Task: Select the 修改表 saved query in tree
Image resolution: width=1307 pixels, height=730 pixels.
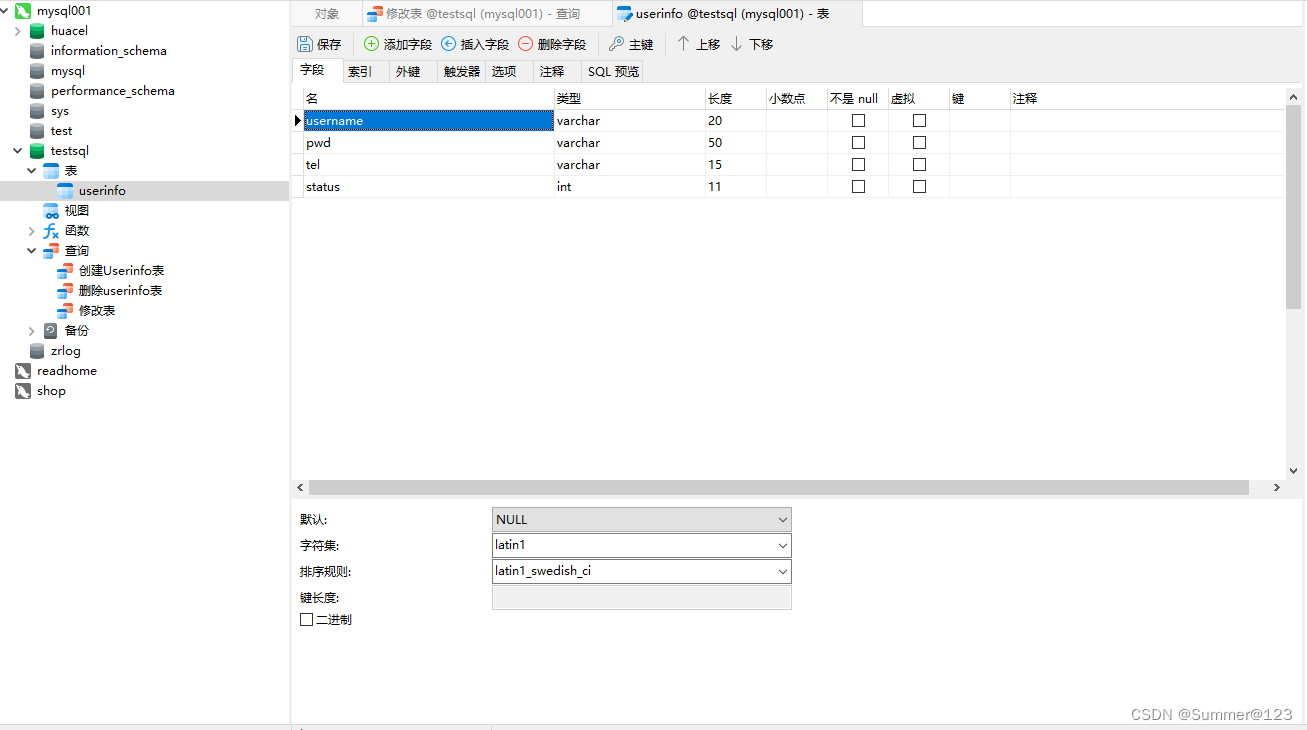Action: [97, 310]
